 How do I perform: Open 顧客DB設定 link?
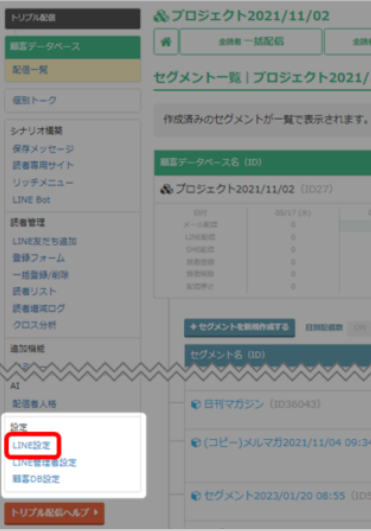[x=36, y=479]
